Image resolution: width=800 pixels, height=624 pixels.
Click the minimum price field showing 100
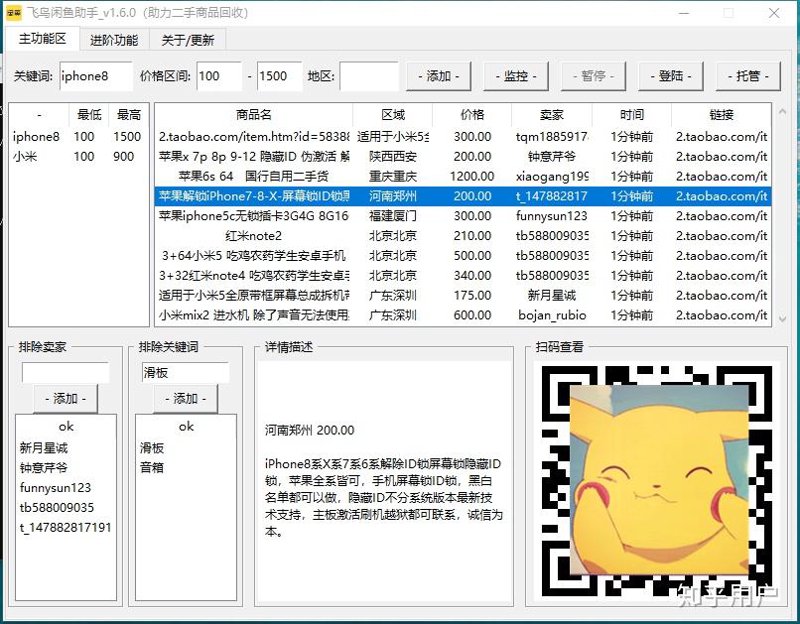219,77
